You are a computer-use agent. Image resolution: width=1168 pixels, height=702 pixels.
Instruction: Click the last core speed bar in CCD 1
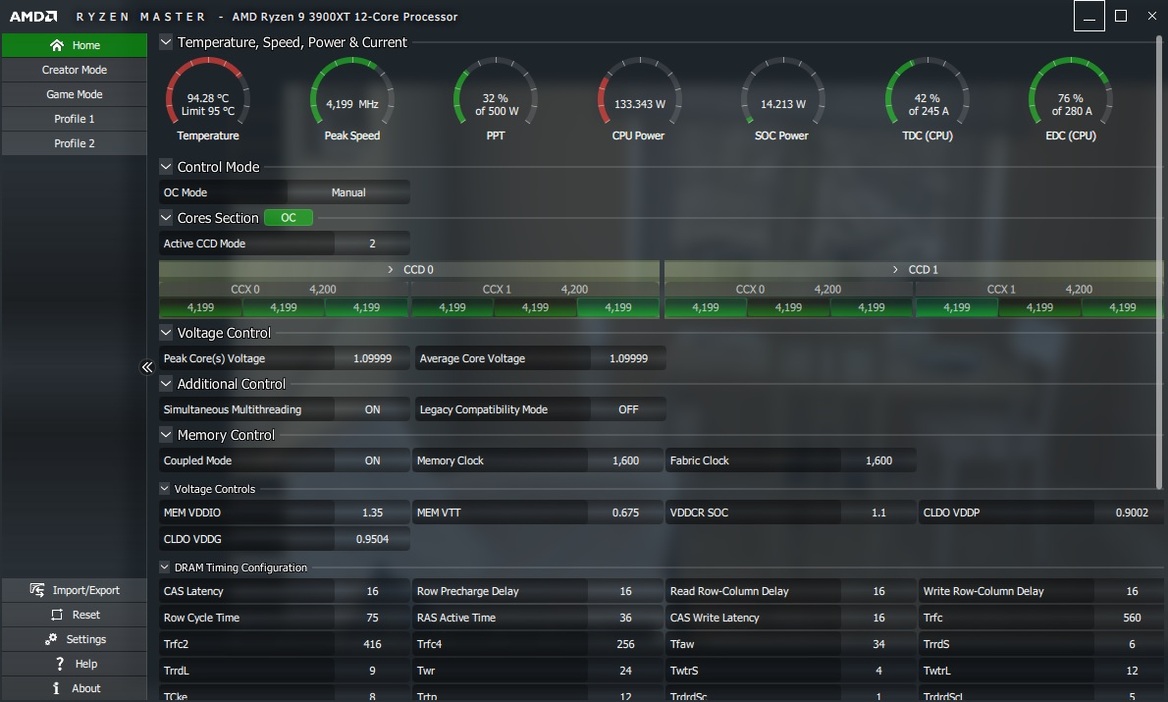1122,307
